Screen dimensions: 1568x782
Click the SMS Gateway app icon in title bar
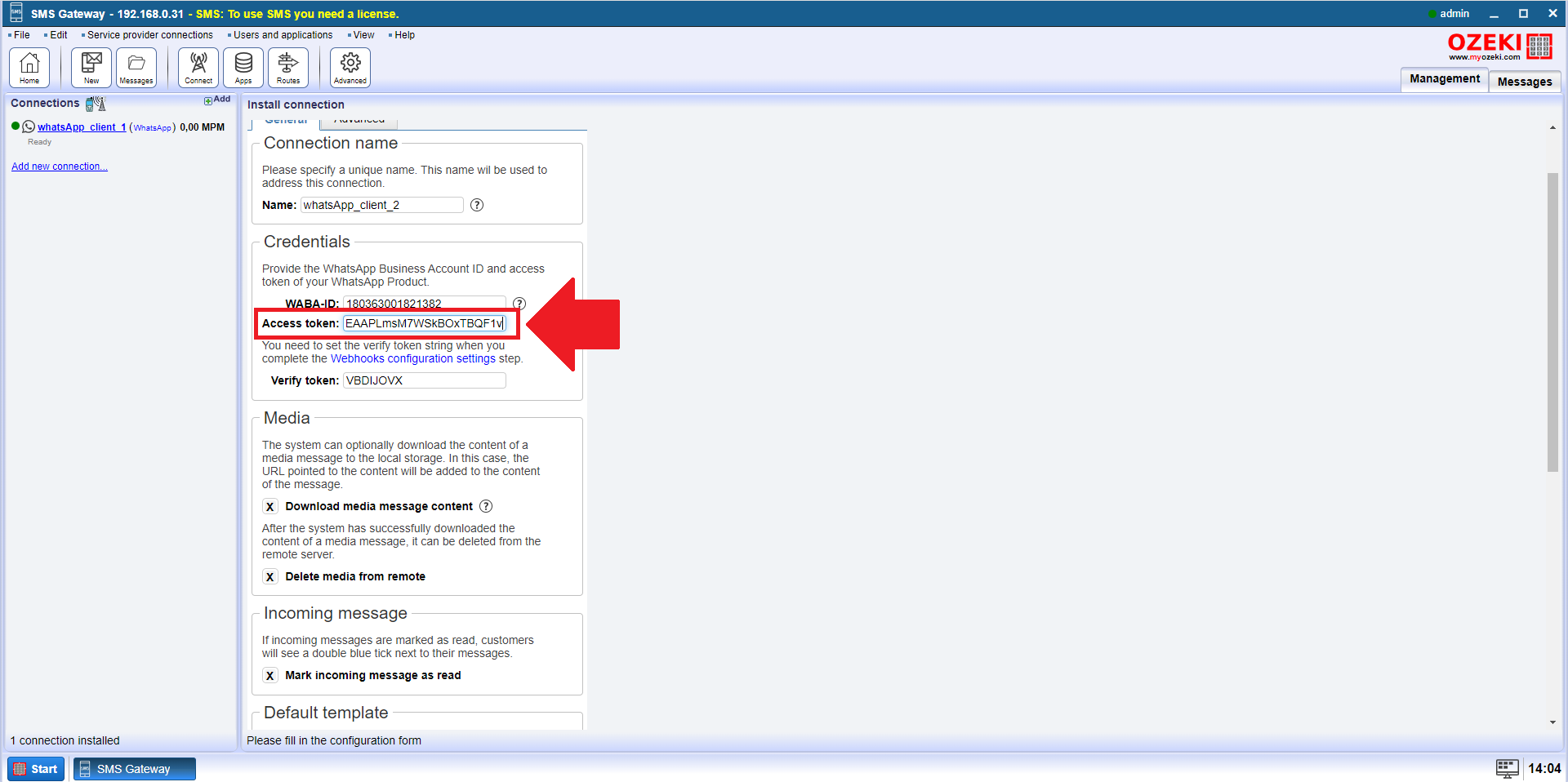click(x=16, y=12)
